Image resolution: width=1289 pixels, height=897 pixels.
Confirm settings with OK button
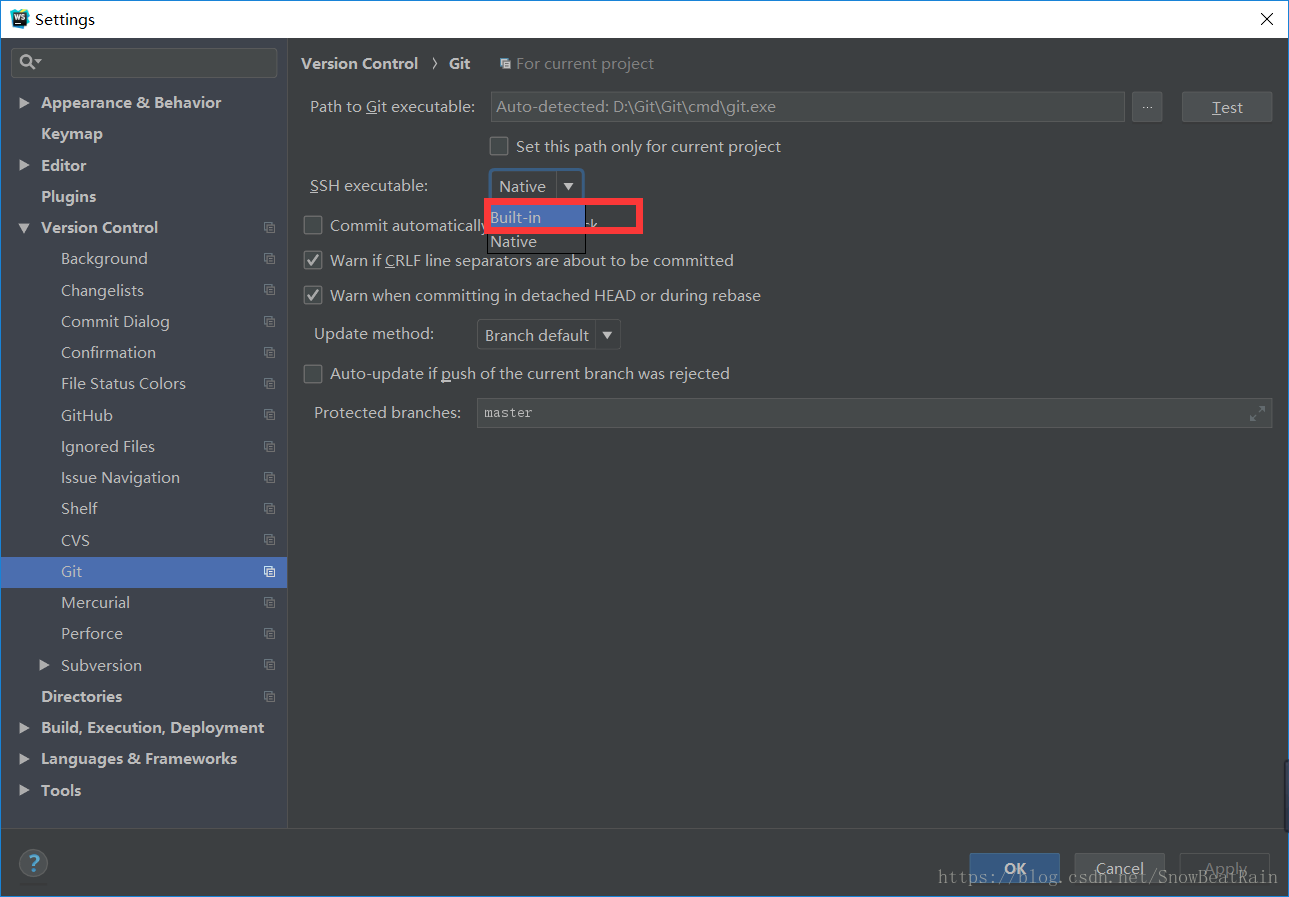pyautogui.click(x=1015, y=868)
